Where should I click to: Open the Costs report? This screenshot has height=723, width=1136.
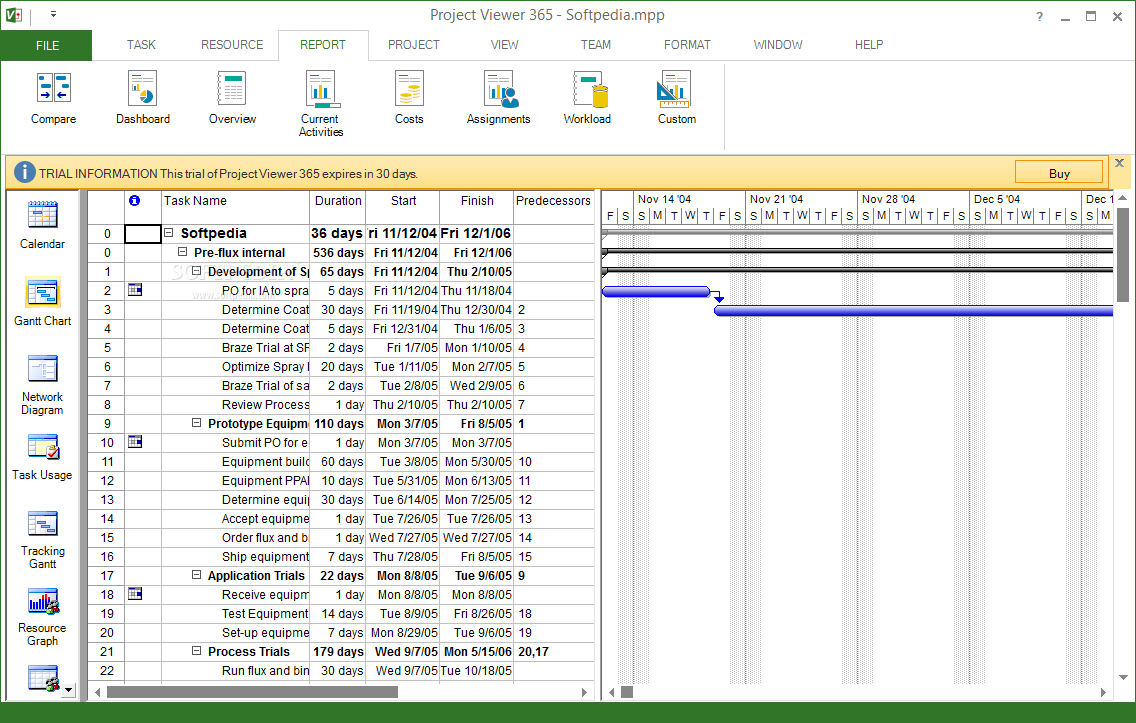tap(409, 98)
